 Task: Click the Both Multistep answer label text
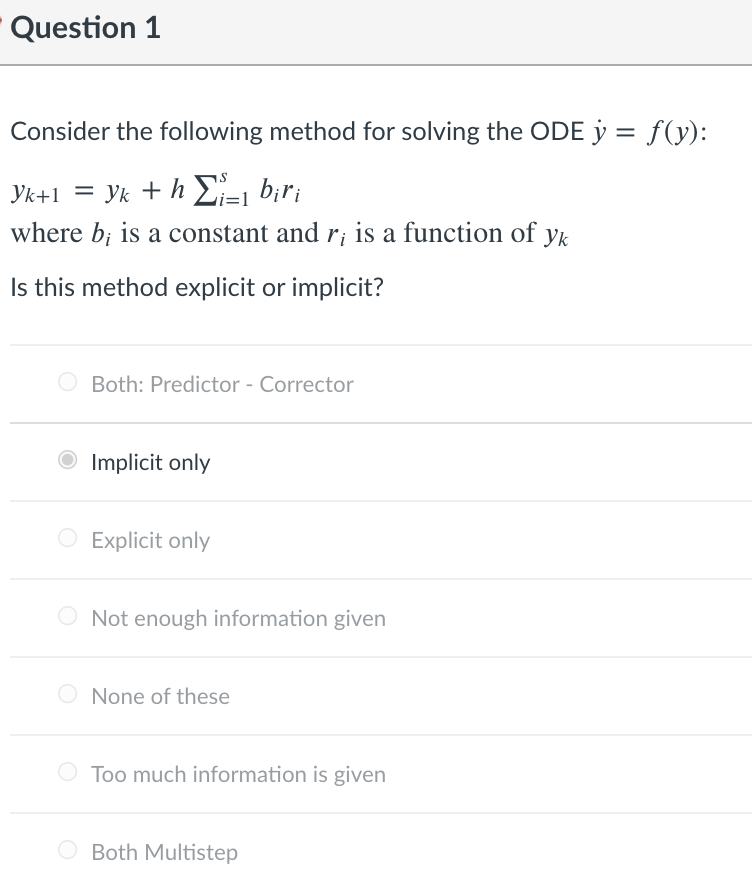pyautogui.click(x=164, y=851)
